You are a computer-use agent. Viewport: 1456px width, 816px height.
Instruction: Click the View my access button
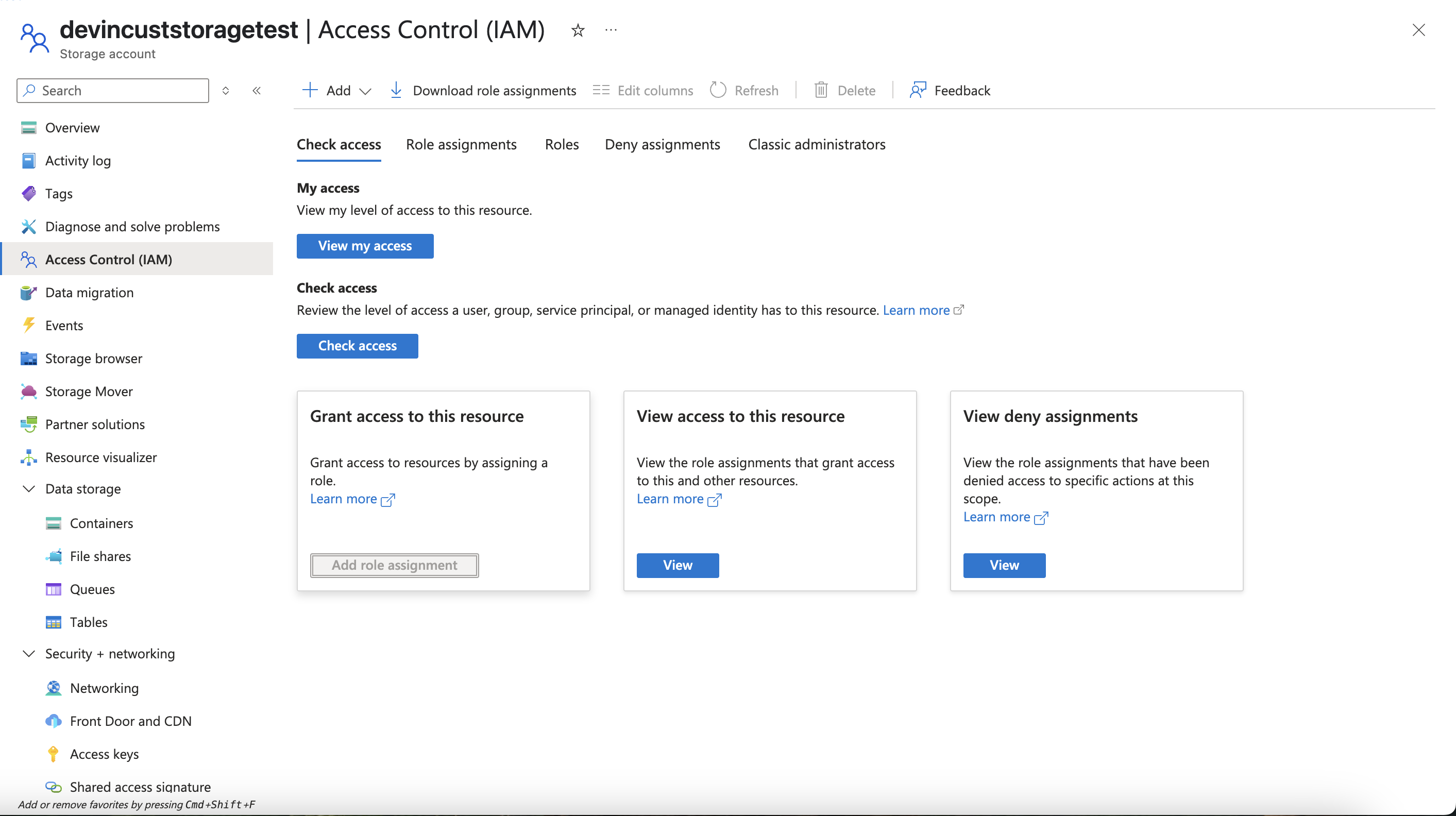[x=365, y=246]
